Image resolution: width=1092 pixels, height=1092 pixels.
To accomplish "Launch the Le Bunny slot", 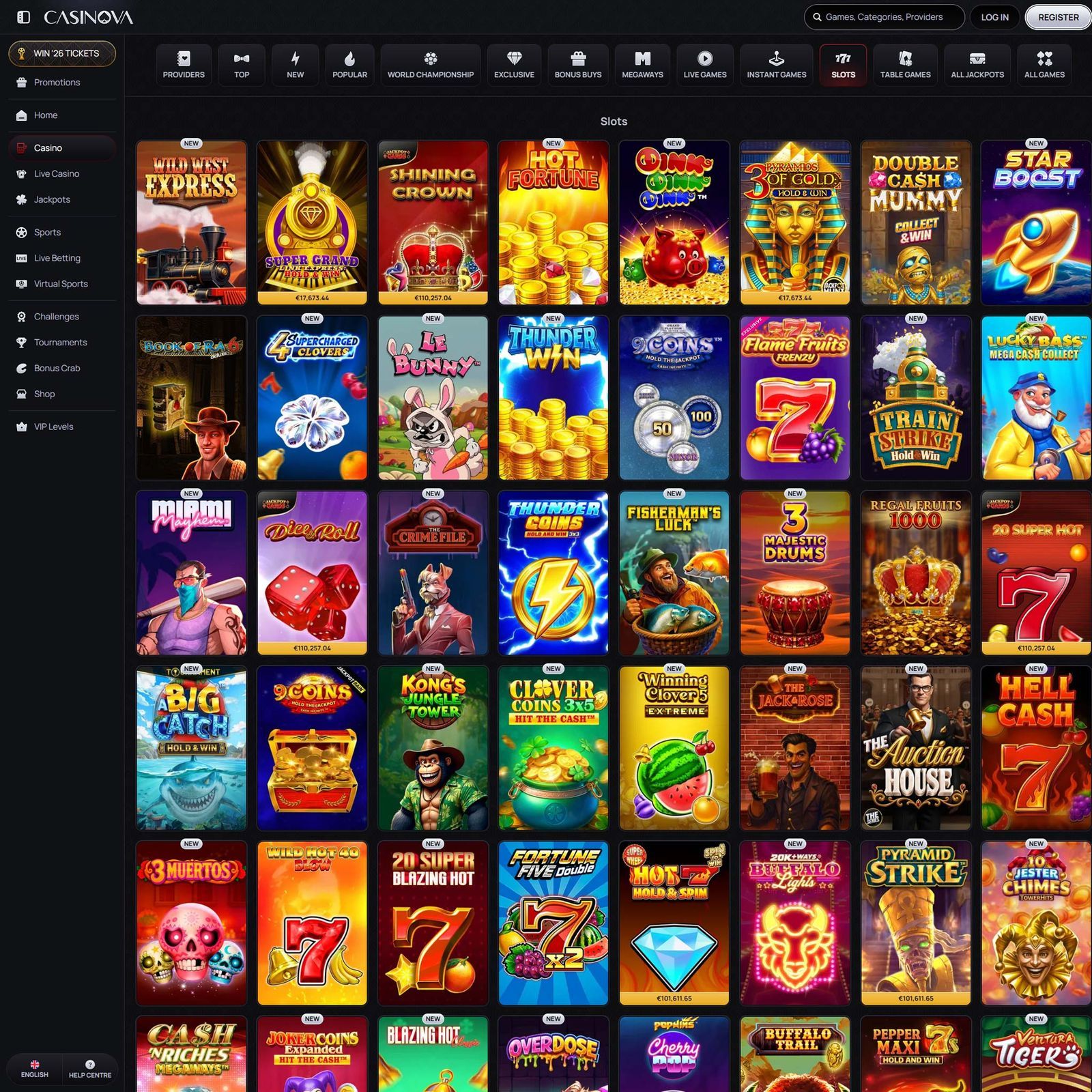I will (x=433, y=398).
